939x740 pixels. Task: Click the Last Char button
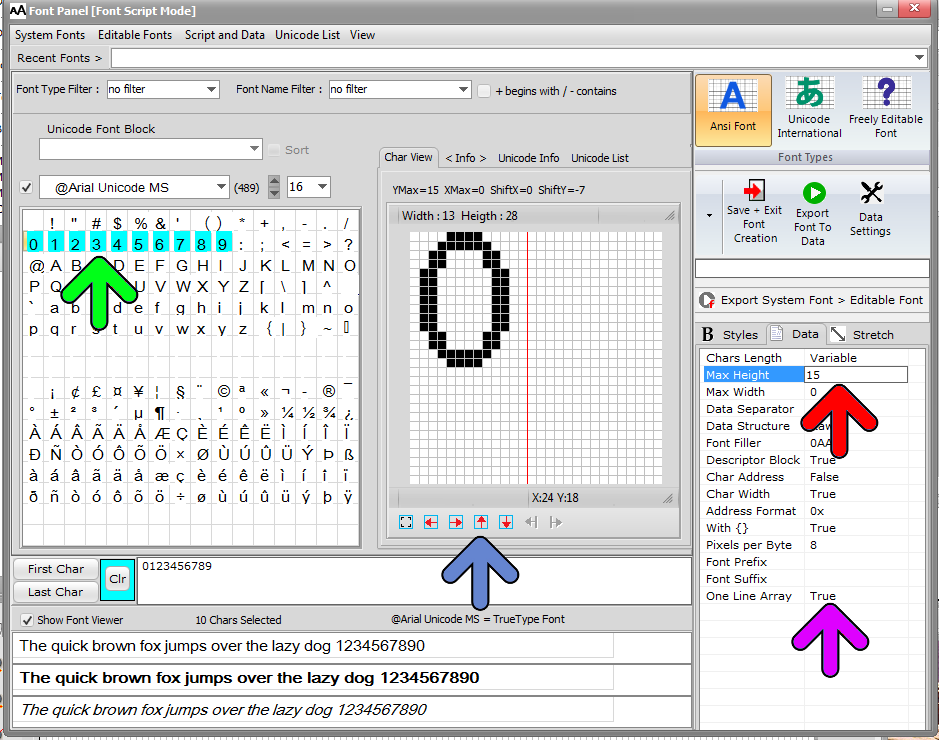point(56,592)
